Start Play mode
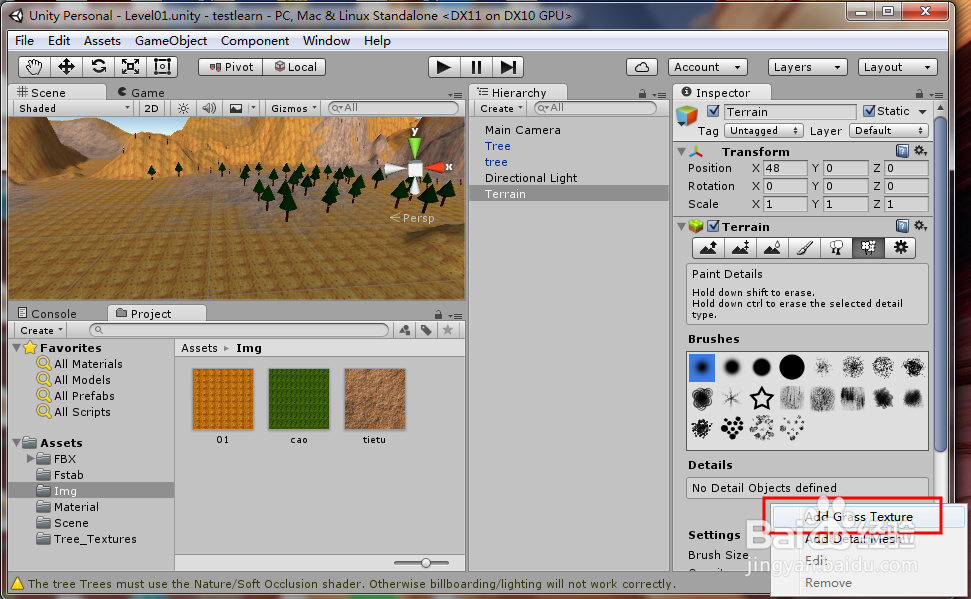971x599 pixels. point(443,67)
